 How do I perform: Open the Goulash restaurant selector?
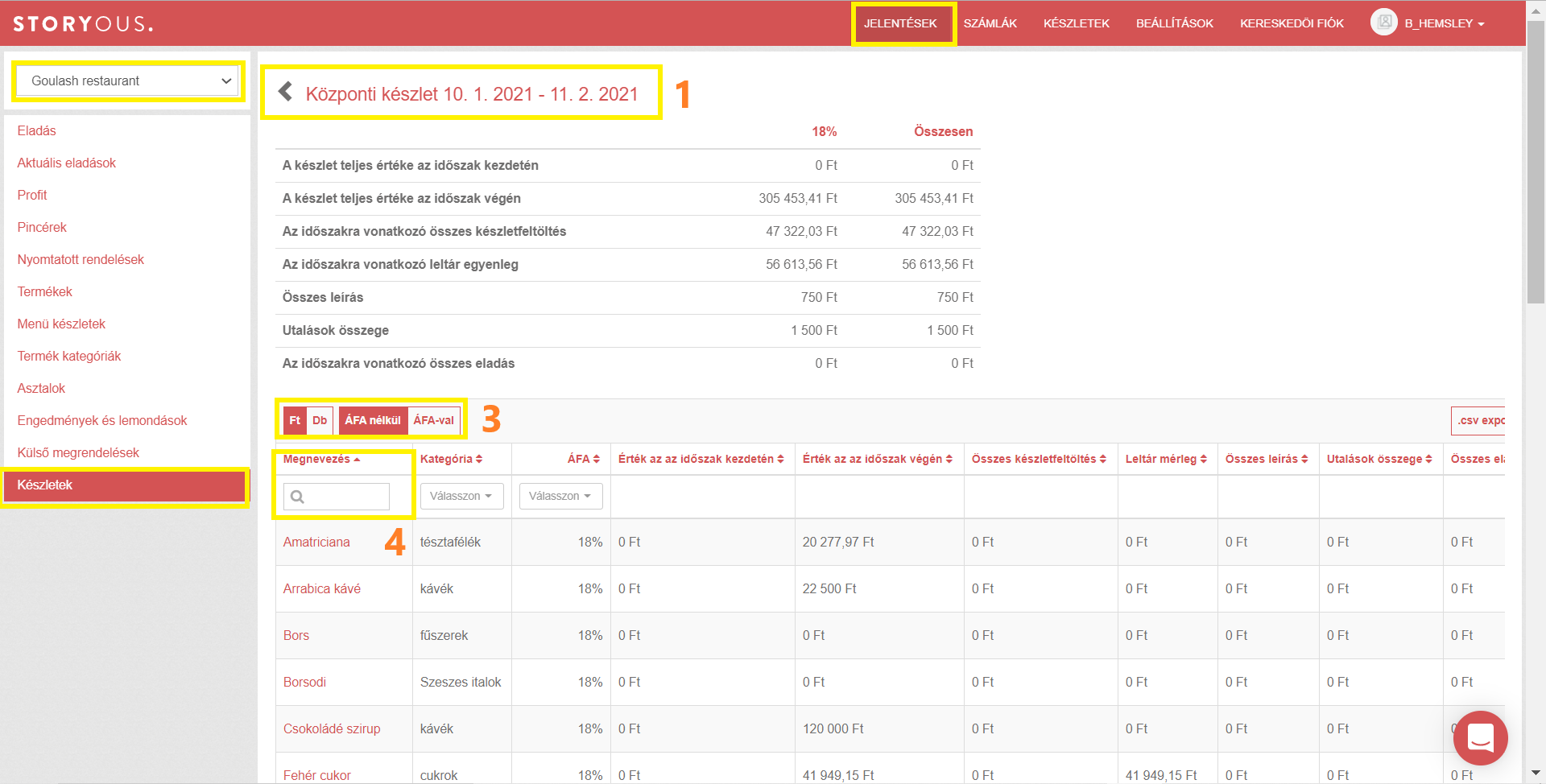click(128, 80)
